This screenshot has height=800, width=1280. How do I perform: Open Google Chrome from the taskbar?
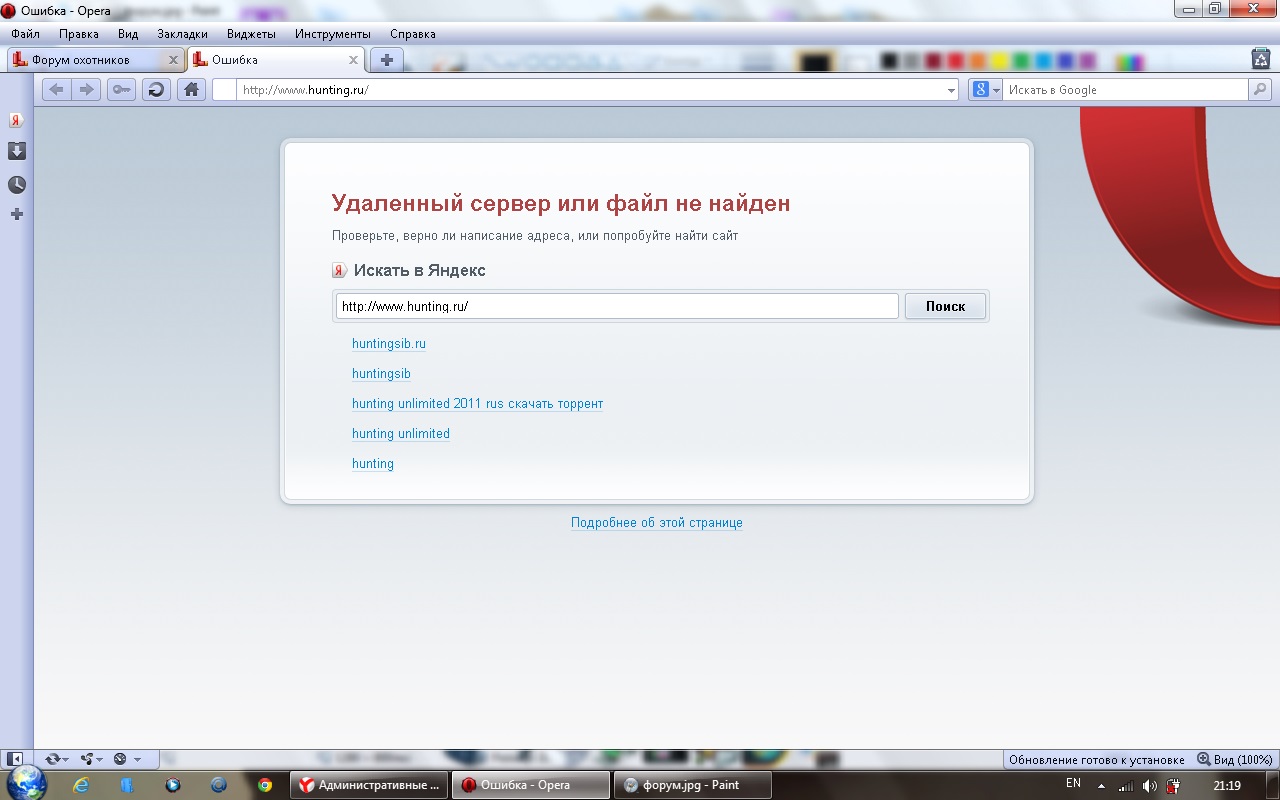265,785
